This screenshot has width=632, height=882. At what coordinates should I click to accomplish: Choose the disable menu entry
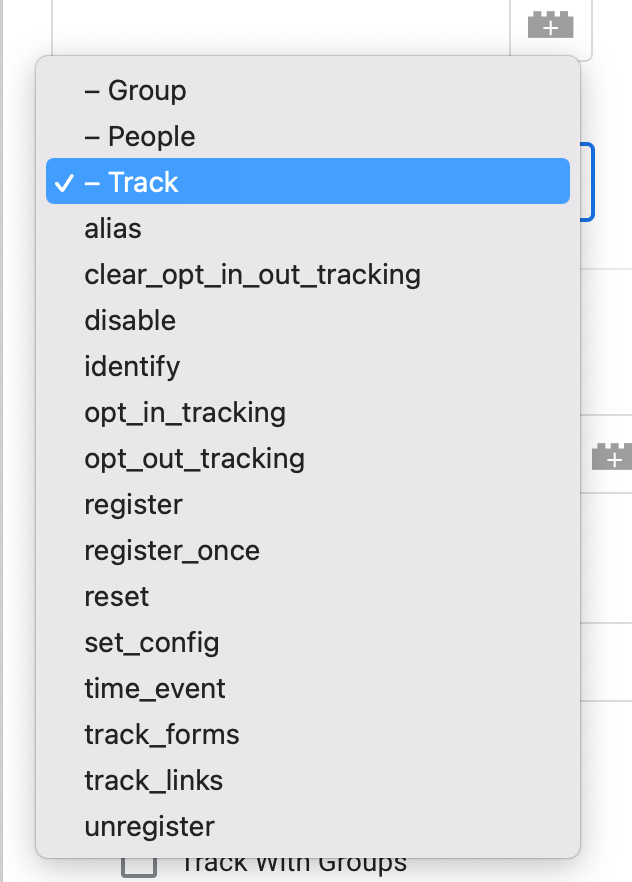[x=130, y=321]
